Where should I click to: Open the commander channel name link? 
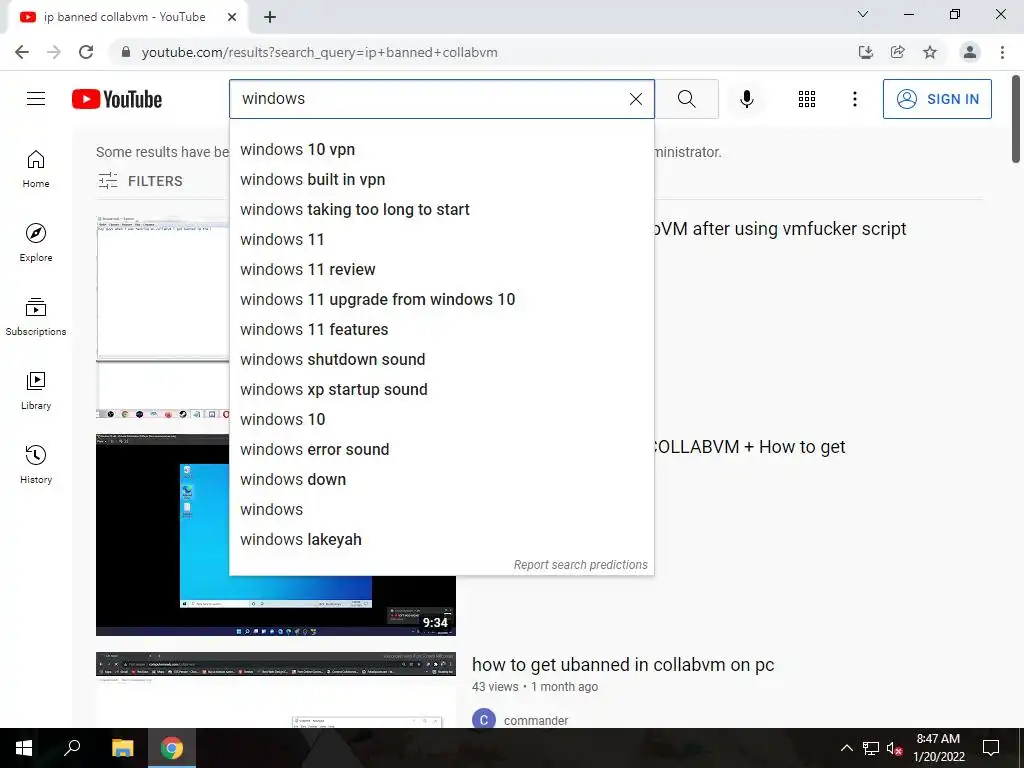click(x=536, y=720)
